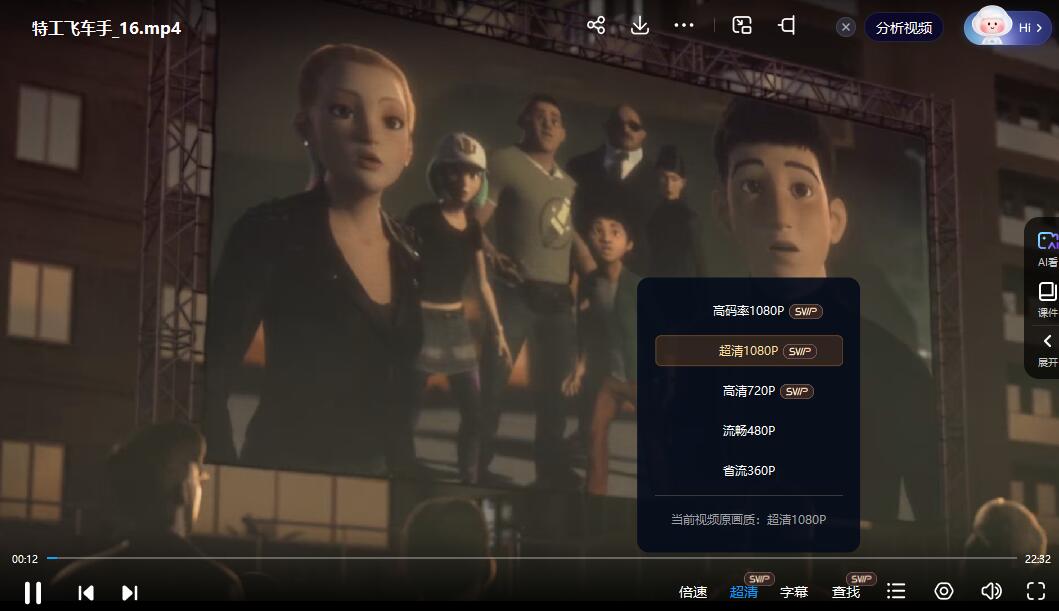Viewport: 1059px width, 611px height.
Task: Select 省流360P quality option
Action: (749, 471)
